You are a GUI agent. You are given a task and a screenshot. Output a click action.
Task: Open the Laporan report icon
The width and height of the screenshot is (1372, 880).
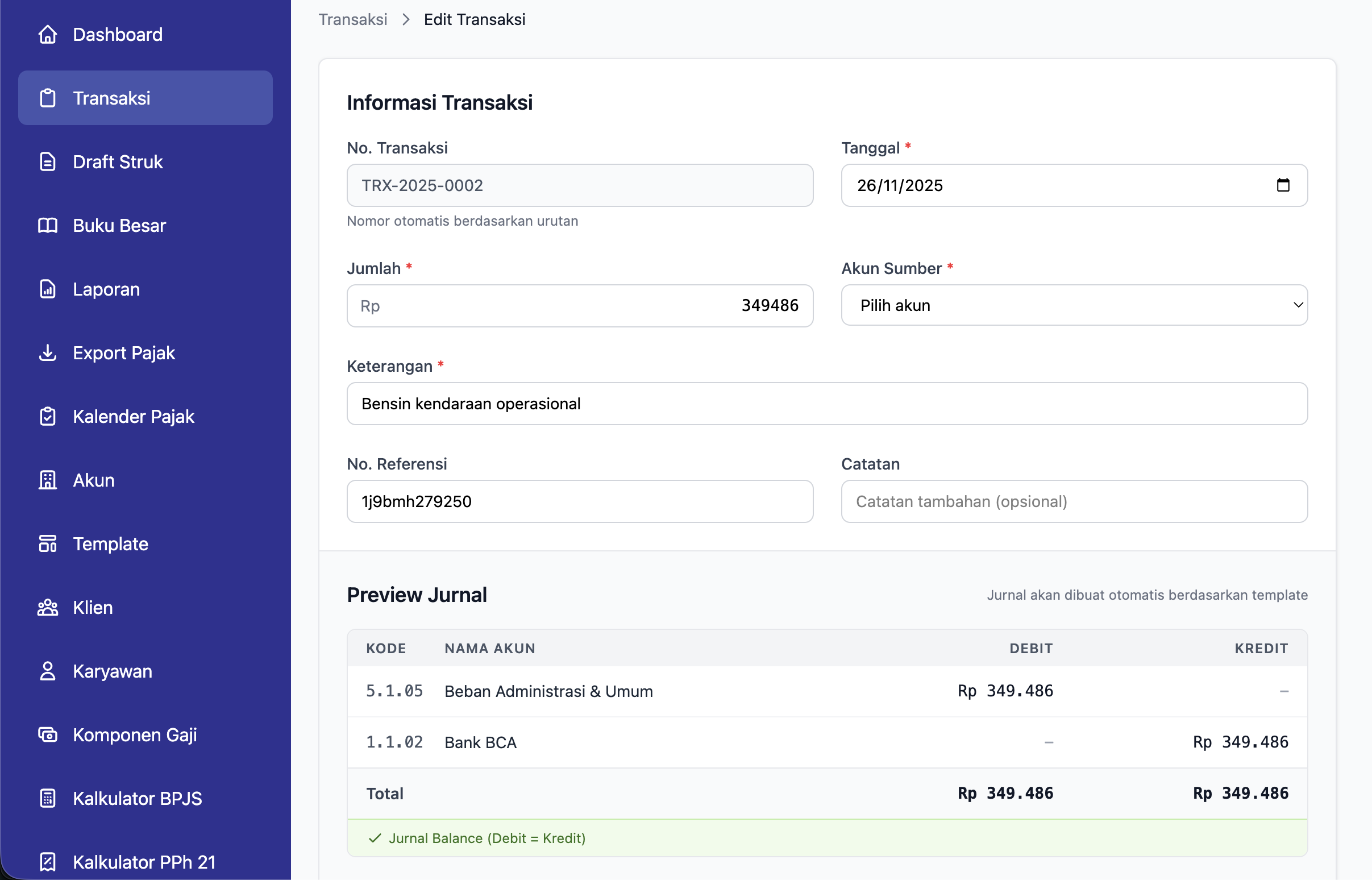pyautogui.click(x=47, y=289)
